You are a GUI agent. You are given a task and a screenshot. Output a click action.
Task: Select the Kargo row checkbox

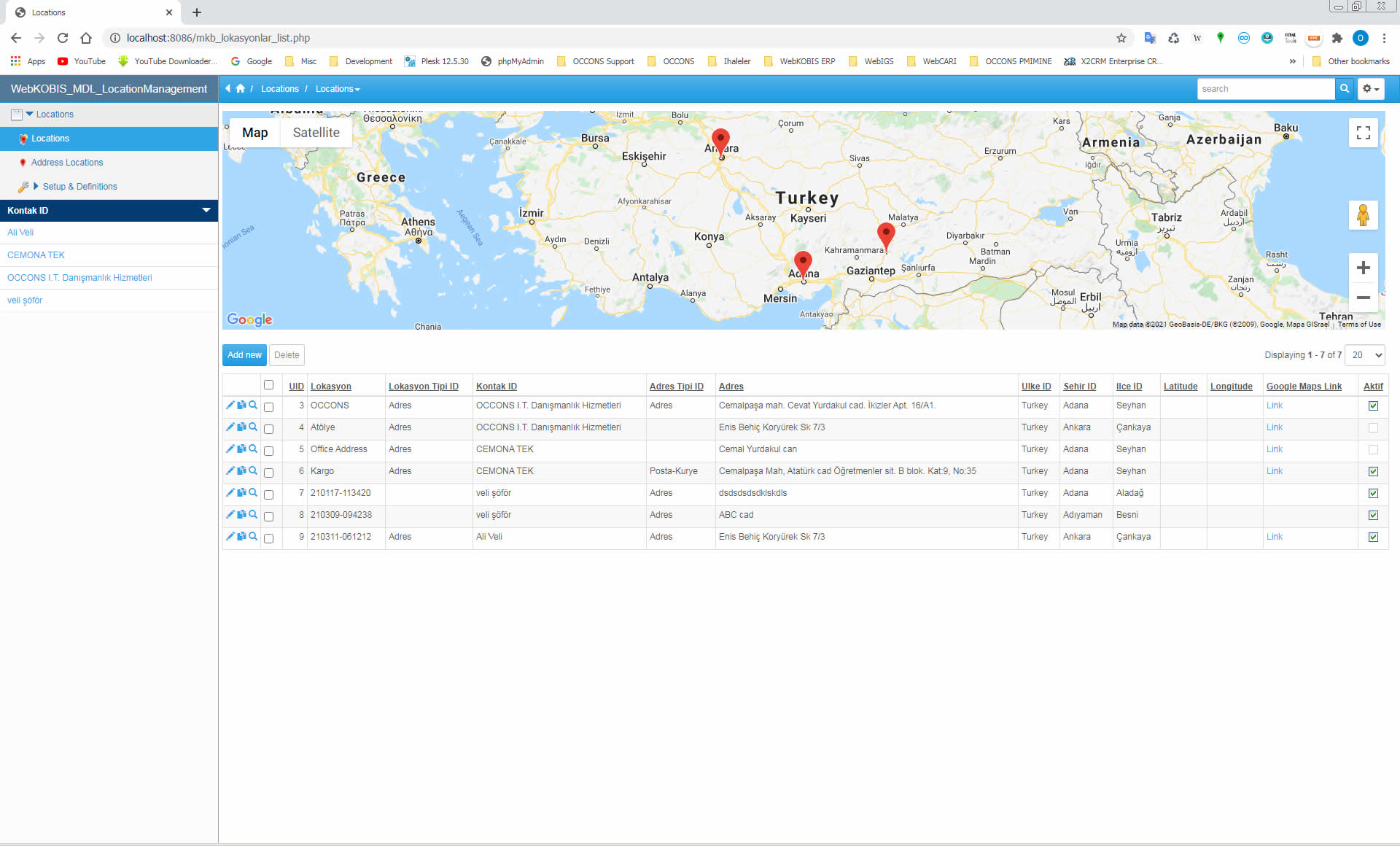[268, 473]
